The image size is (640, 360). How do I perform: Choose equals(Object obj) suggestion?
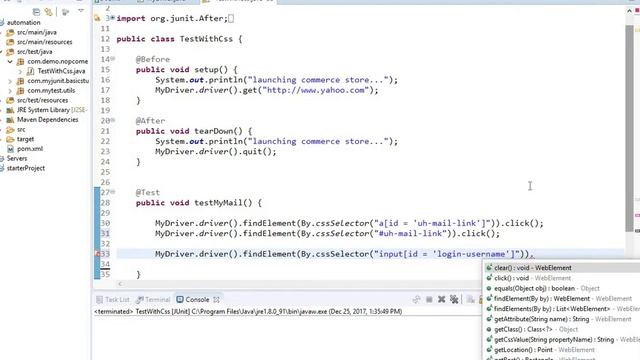(562, 289)
